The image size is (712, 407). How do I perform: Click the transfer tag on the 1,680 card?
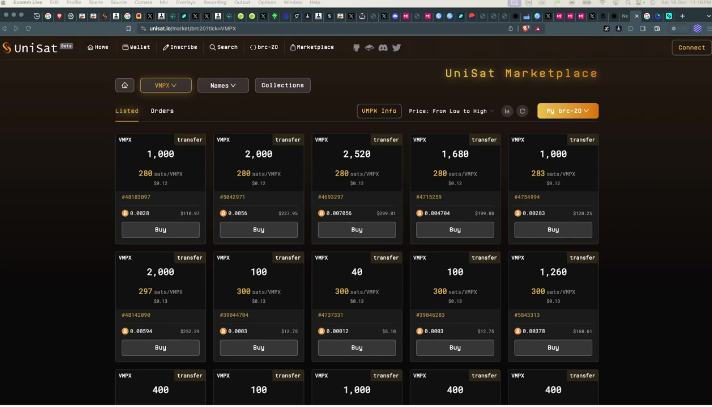pos(484,140)
